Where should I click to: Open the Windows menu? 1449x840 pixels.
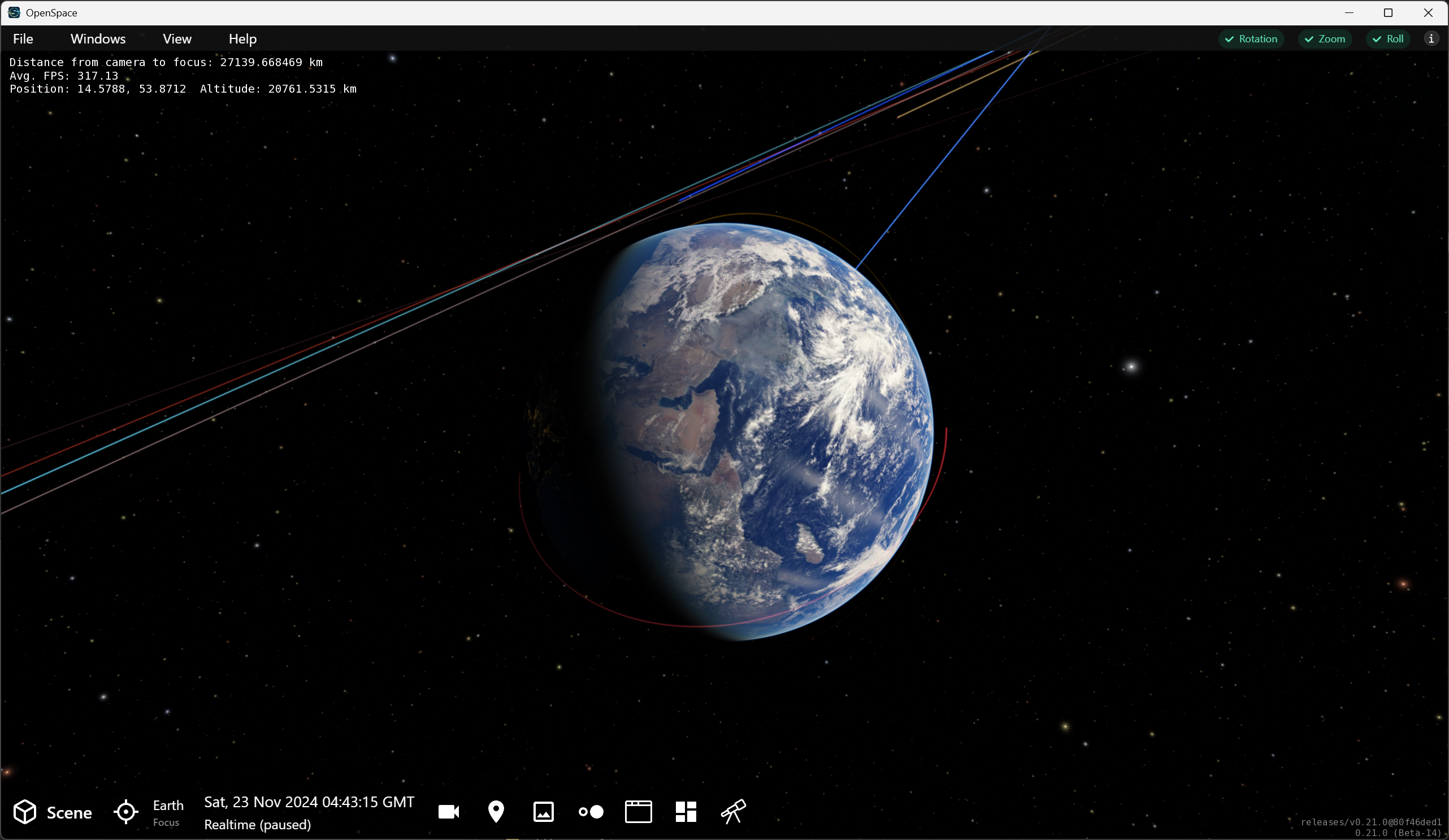coord(98,39)
